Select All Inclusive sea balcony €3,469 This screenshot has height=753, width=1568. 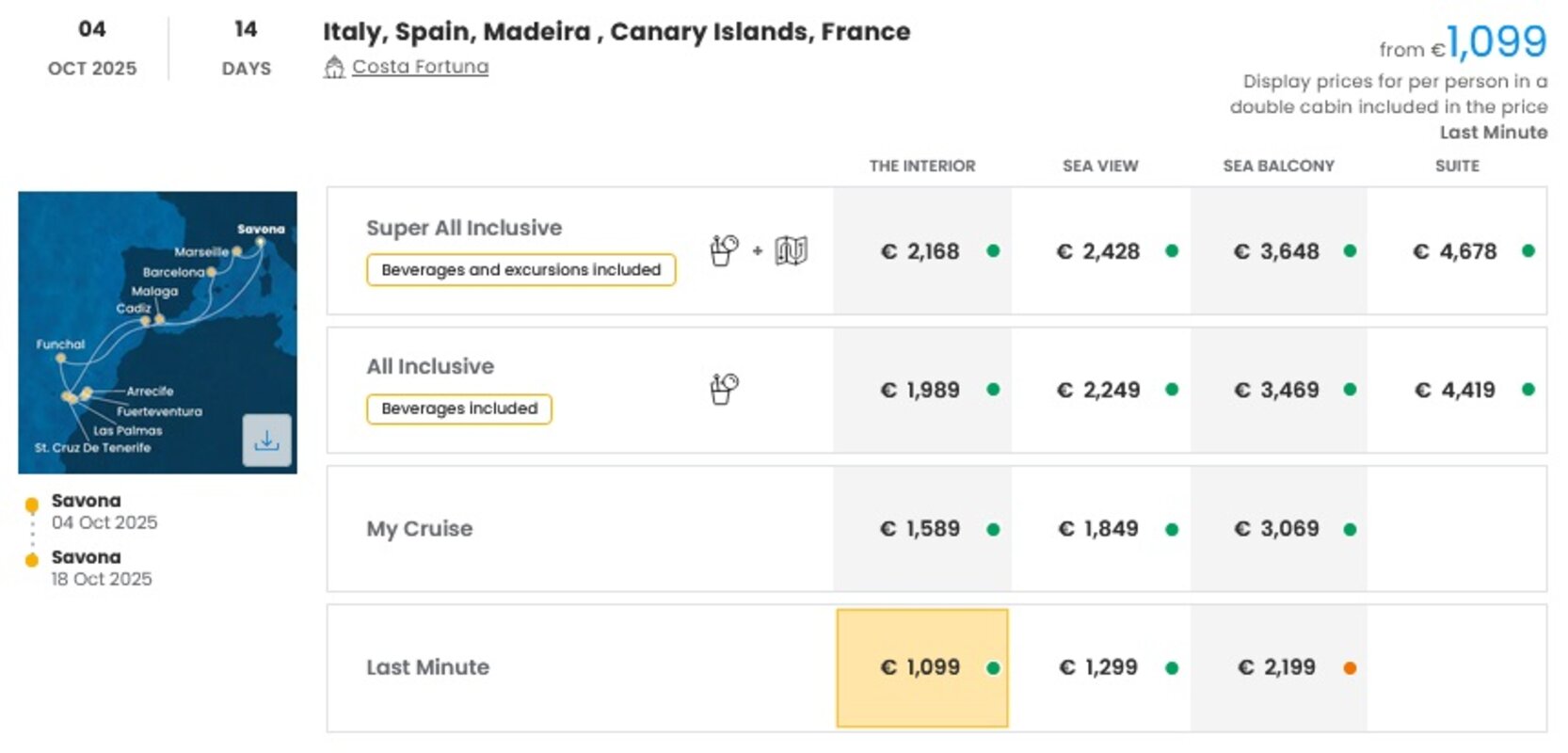pyautogui.click(x=1278, y=390)
